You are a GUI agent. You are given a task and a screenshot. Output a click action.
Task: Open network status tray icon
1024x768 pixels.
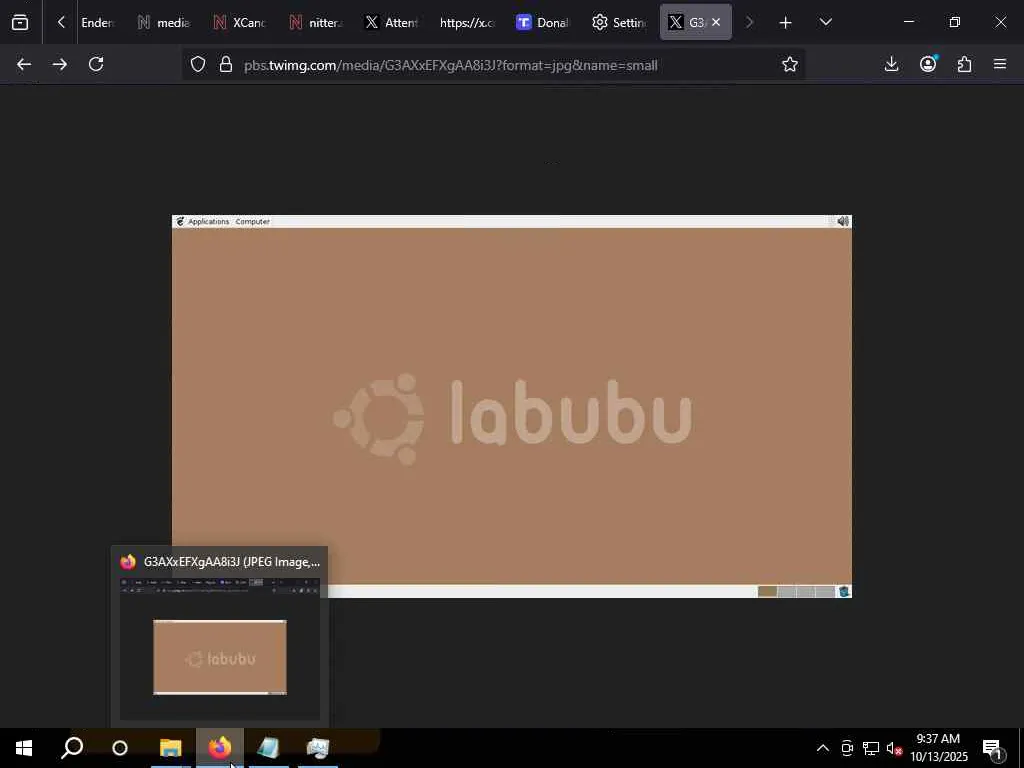coord(871,748)
